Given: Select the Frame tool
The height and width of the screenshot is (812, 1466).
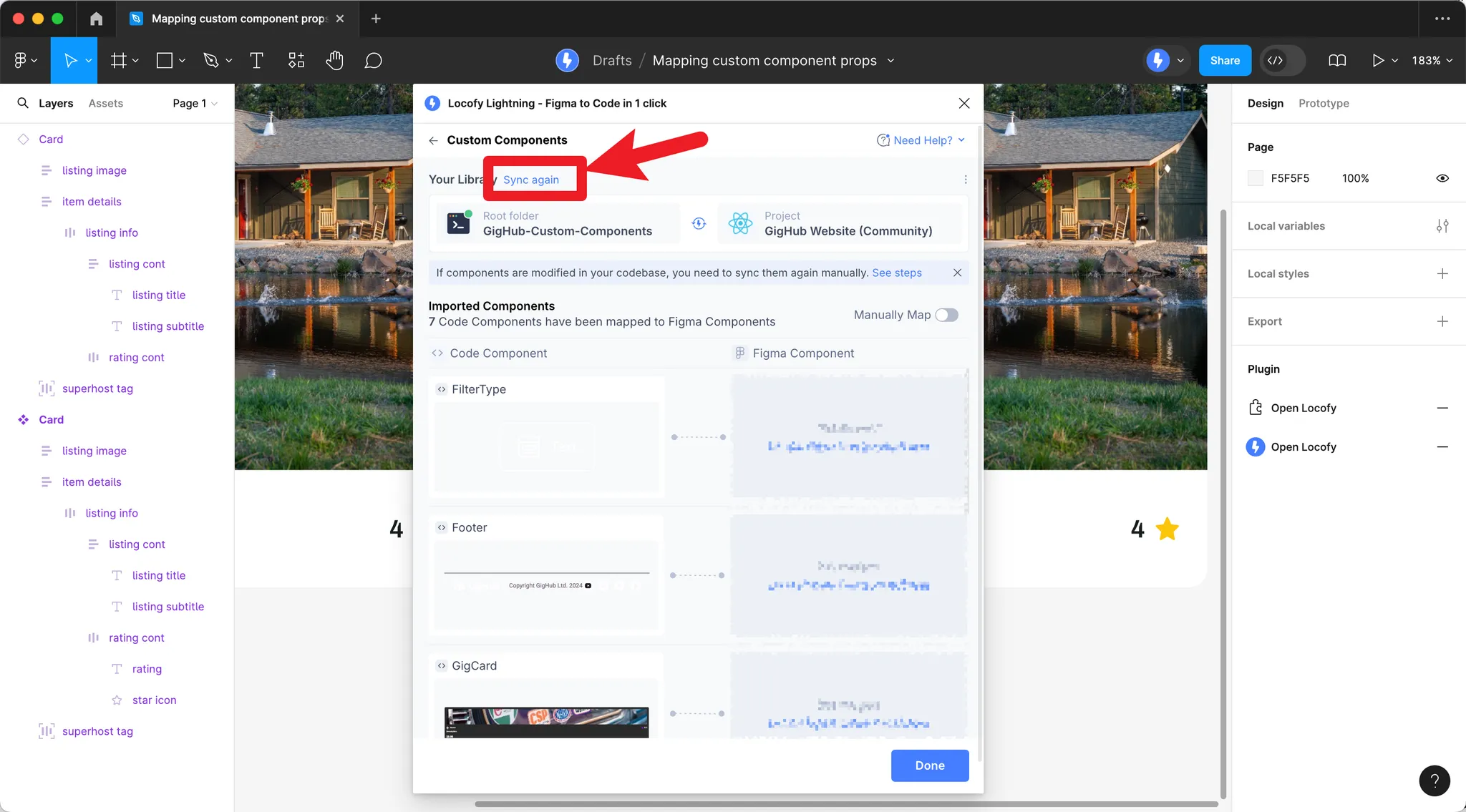Looking at the screenshot, I should click(118, 60).
